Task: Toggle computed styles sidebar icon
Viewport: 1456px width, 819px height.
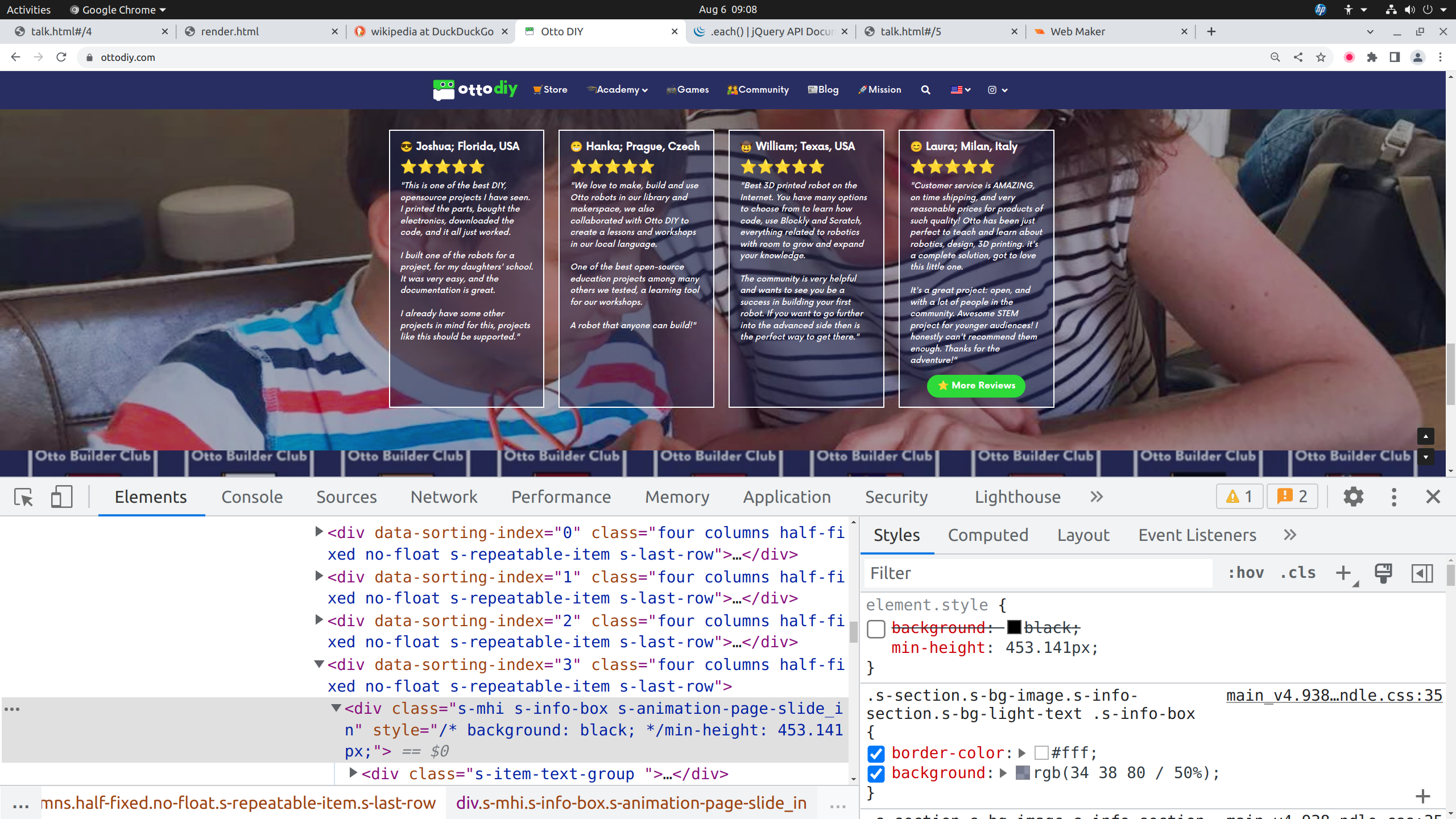Action: click(x=1422, y=573)
